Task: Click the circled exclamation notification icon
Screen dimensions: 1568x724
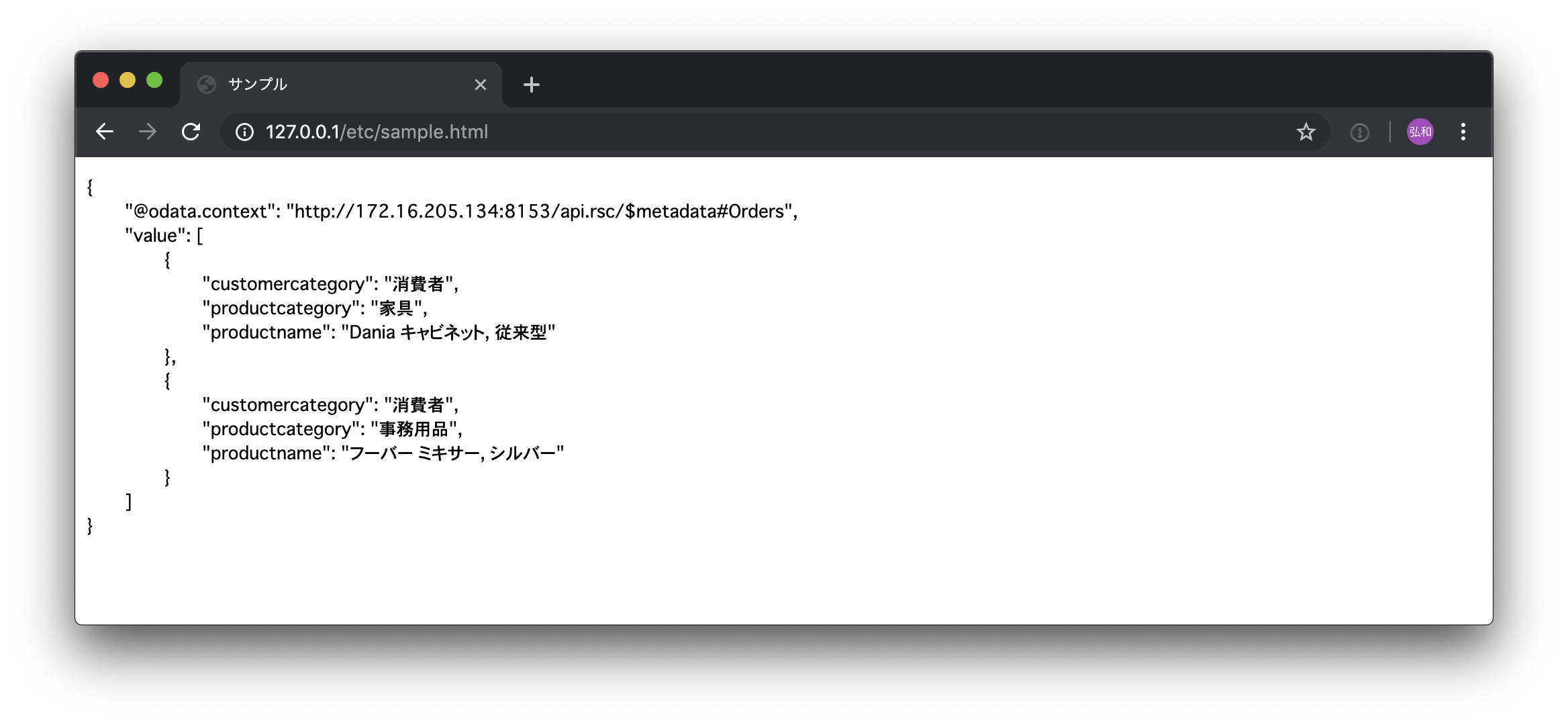Action: click(x=1359, y=132)
